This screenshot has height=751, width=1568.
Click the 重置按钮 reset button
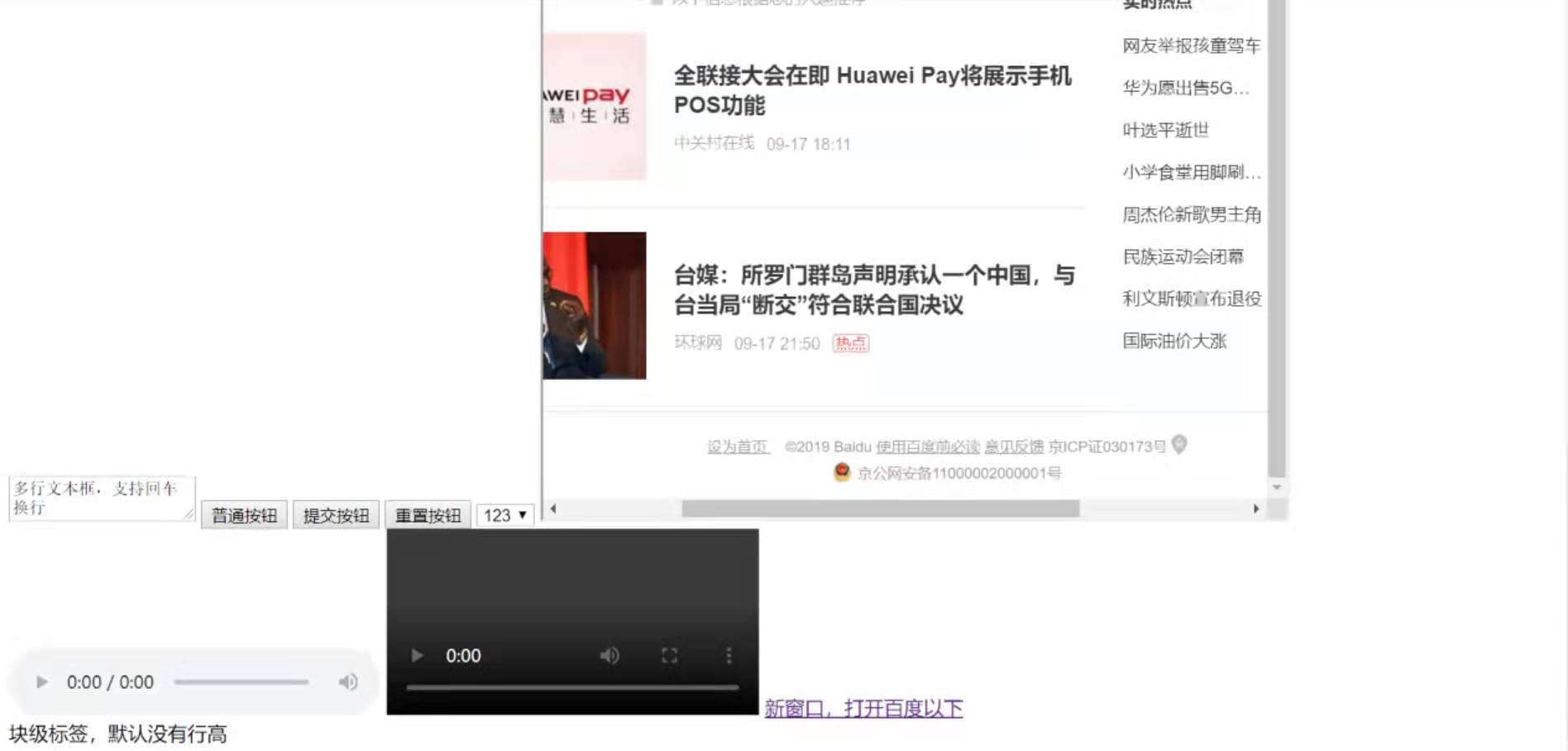coord(428,515)
